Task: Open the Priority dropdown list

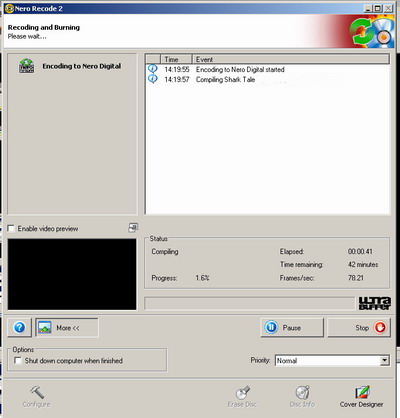Action: tap(385, 360)
